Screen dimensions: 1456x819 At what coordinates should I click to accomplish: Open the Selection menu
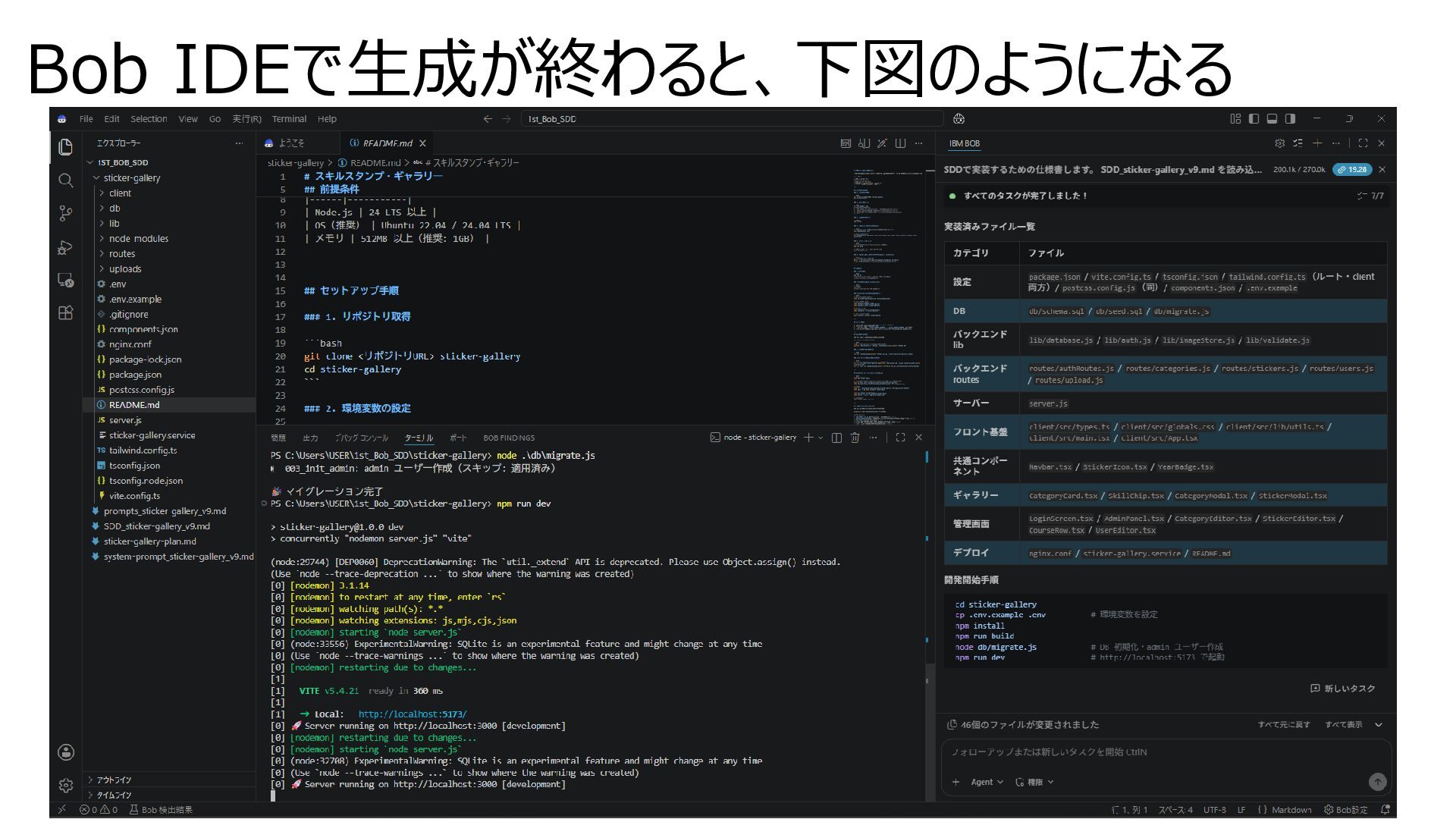[149, 119]
